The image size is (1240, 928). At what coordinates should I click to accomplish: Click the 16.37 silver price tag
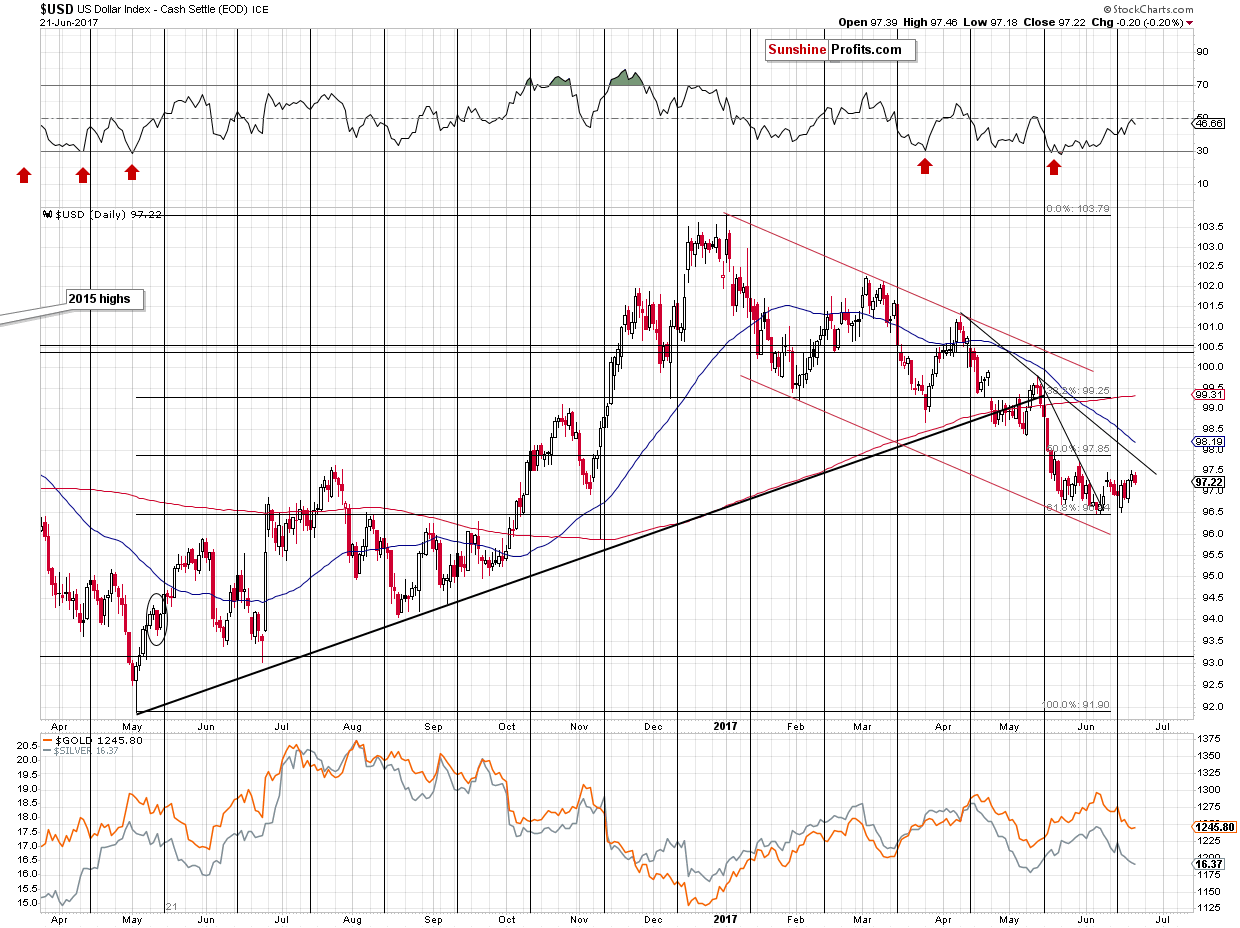point(1210,863)
